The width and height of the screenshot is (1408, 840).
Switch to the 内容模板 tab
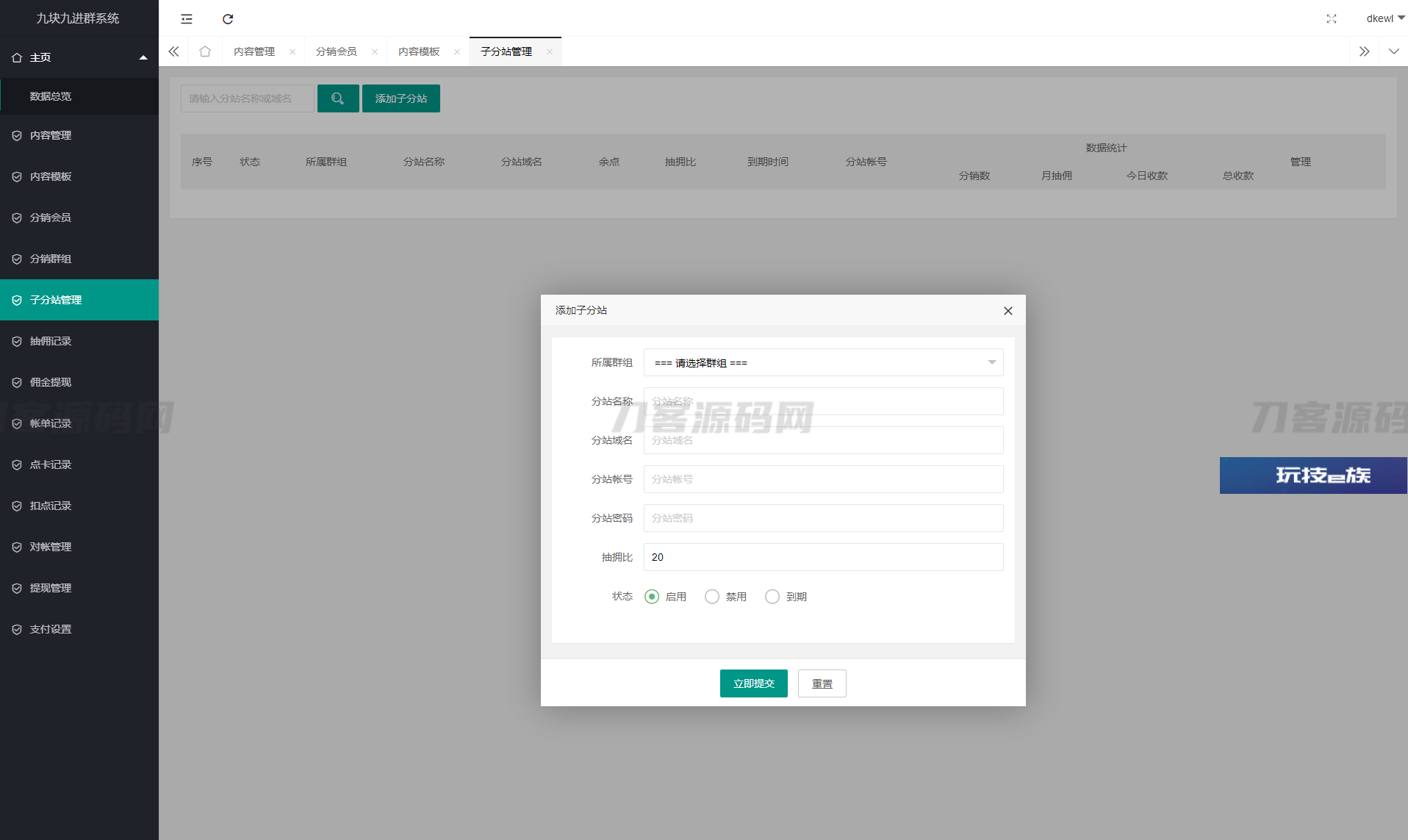coord(419,51)
